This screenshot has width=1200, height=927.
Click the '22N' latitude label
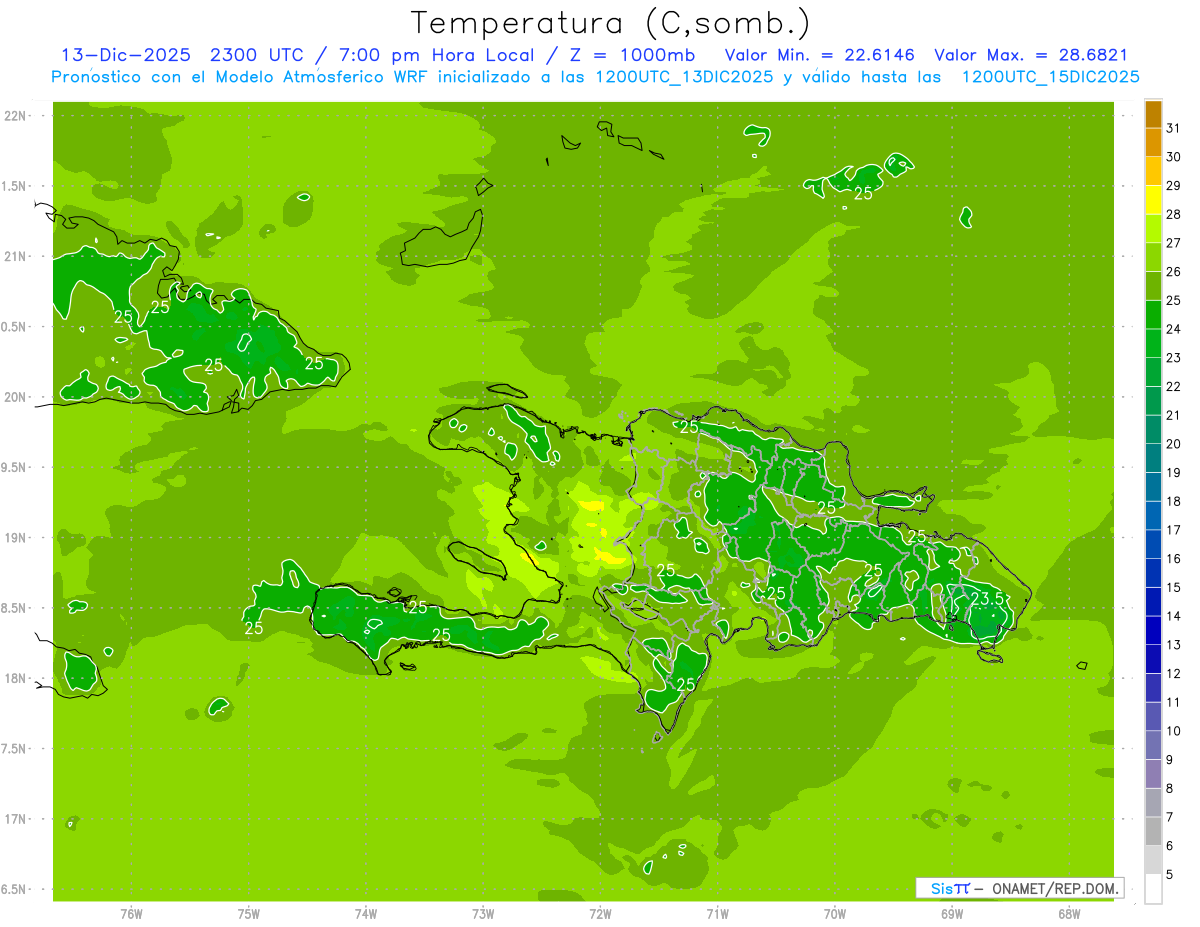[17, 116]
